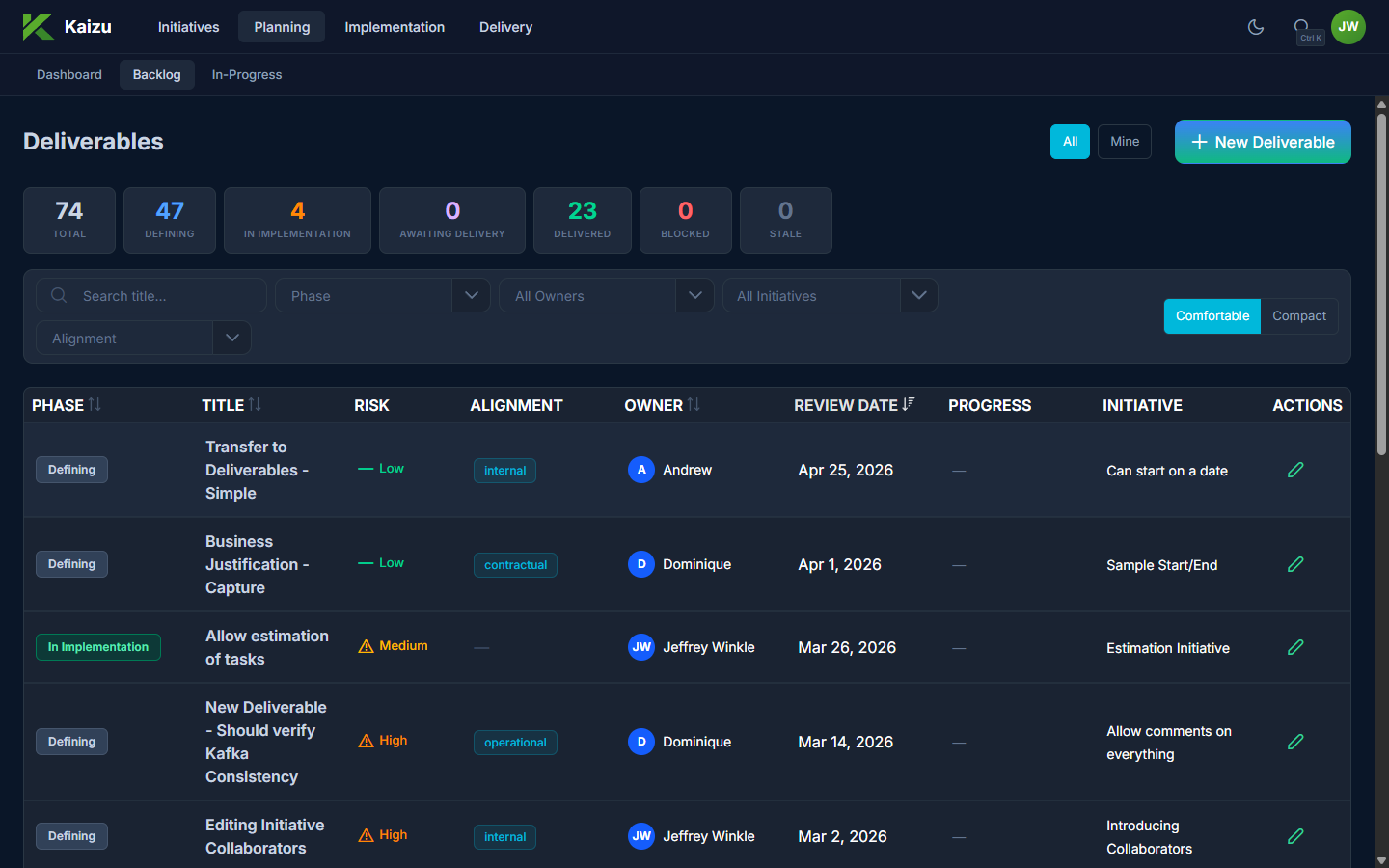
Task: Sort by Review Date column icon
Action: pyautogui.click(x=908, y=405)
